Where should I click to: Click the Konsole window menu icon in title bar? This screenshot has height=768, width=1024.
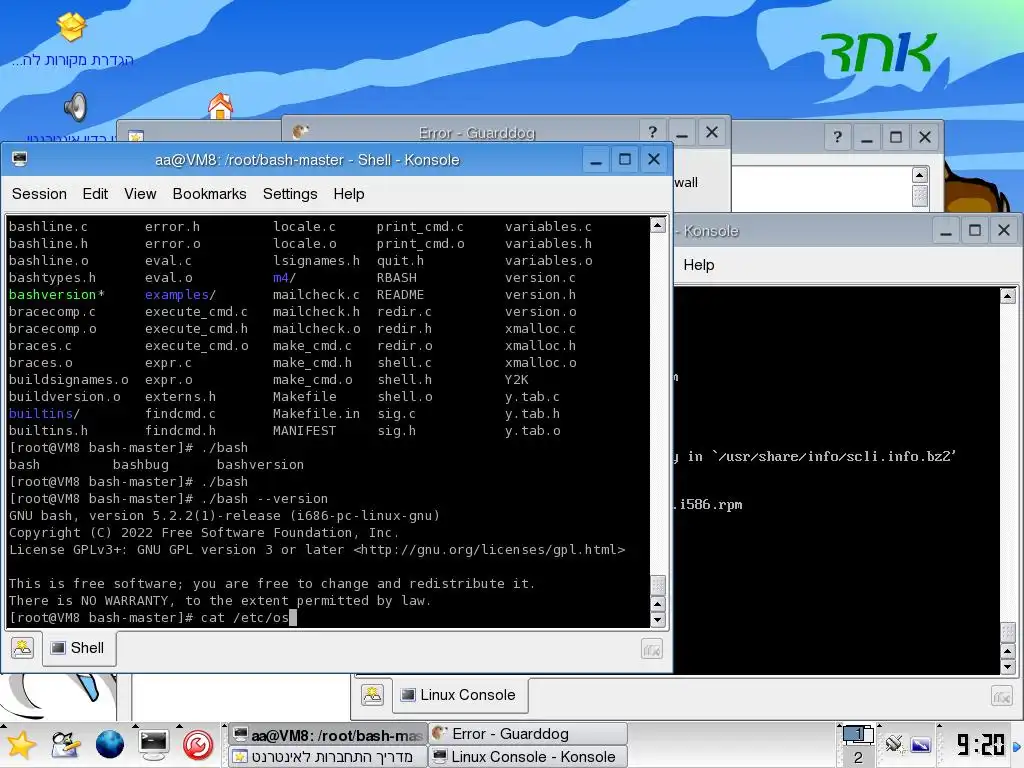click(20, 159)
